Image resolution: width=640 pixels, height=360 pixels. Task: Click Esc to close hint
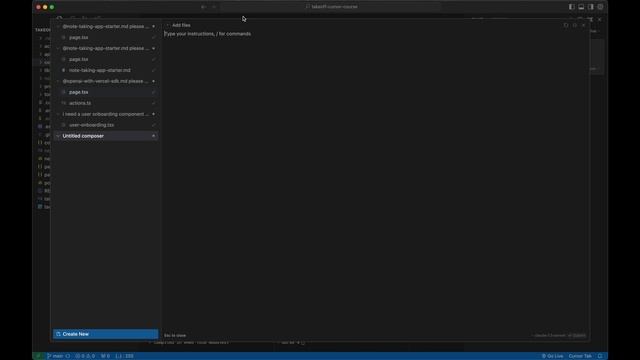[175, 336]
